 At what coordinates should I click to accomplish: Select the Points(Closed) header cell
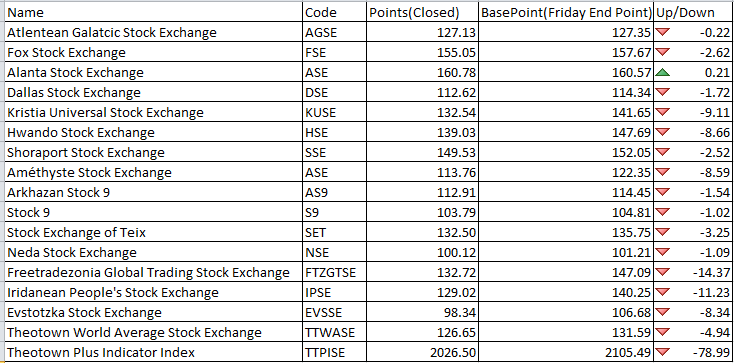[422, 13]
